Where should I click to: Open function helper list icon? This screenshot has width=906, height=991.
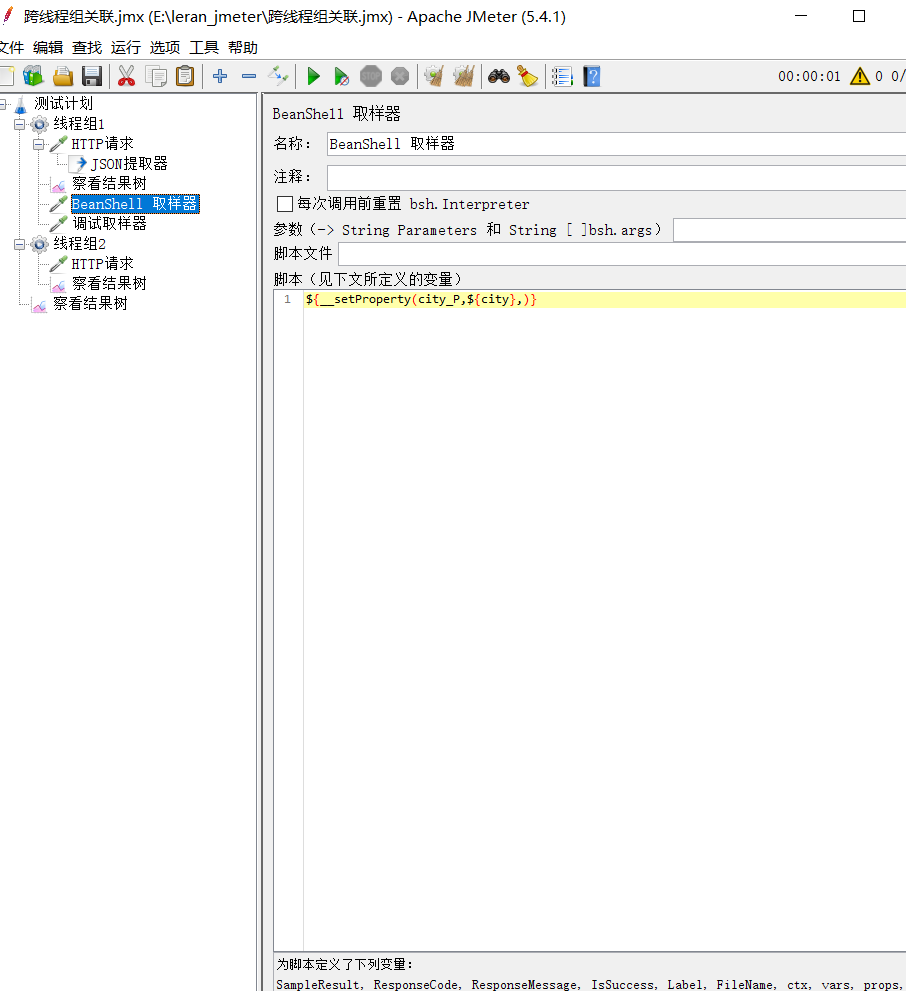(x=562, y=76)
